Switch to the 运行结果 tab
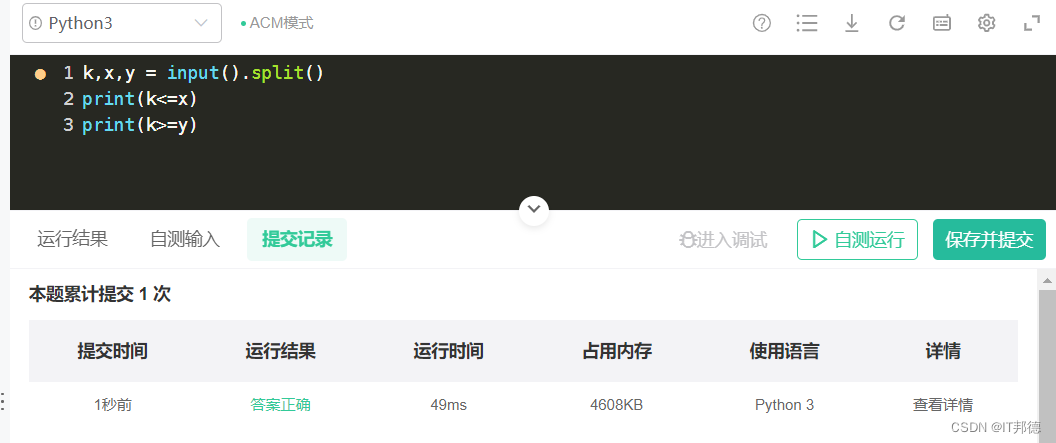The width and height of the screenshot is (1056, 443). click(x=72, y=239)
